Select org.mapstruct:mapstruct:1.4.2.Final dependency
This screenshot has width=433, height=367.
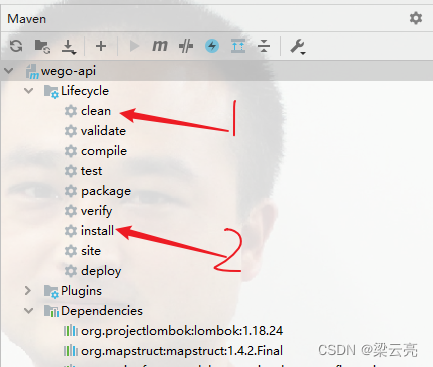pos(182,351)
